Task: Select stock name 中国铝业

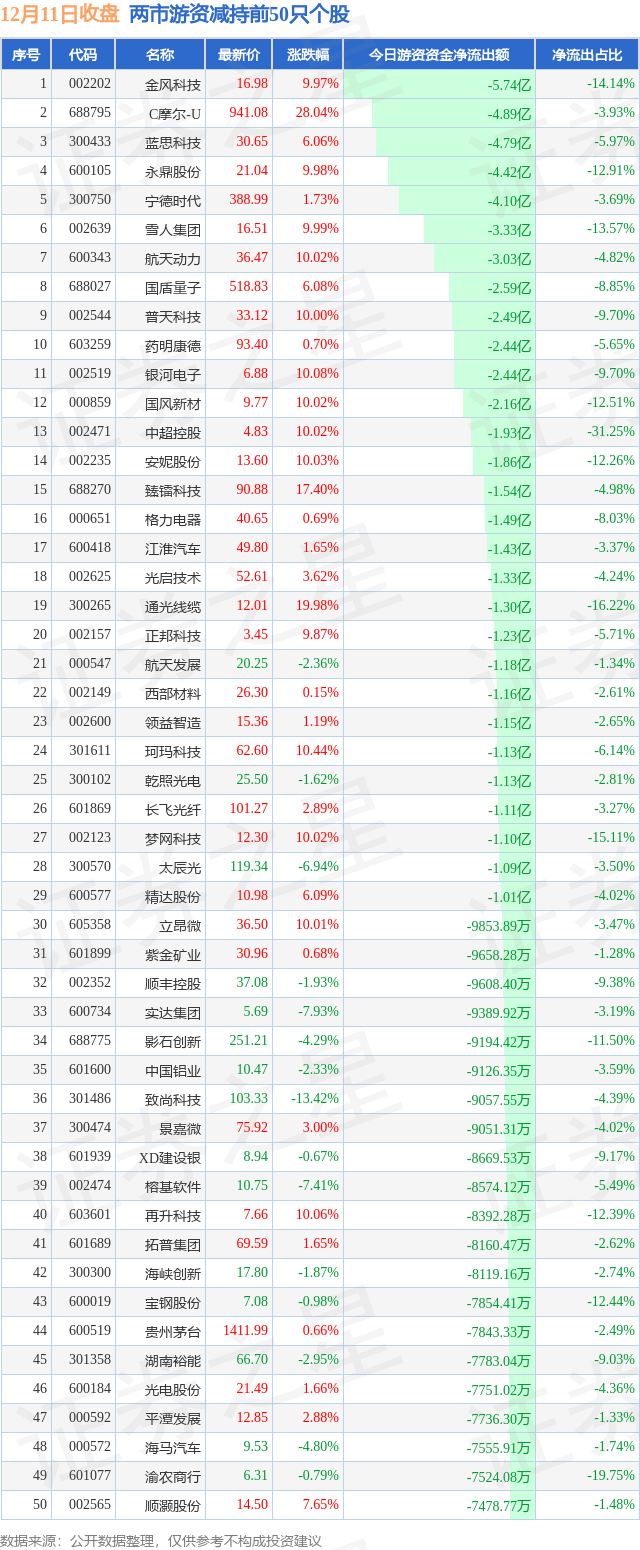Action: [173, 1070]
